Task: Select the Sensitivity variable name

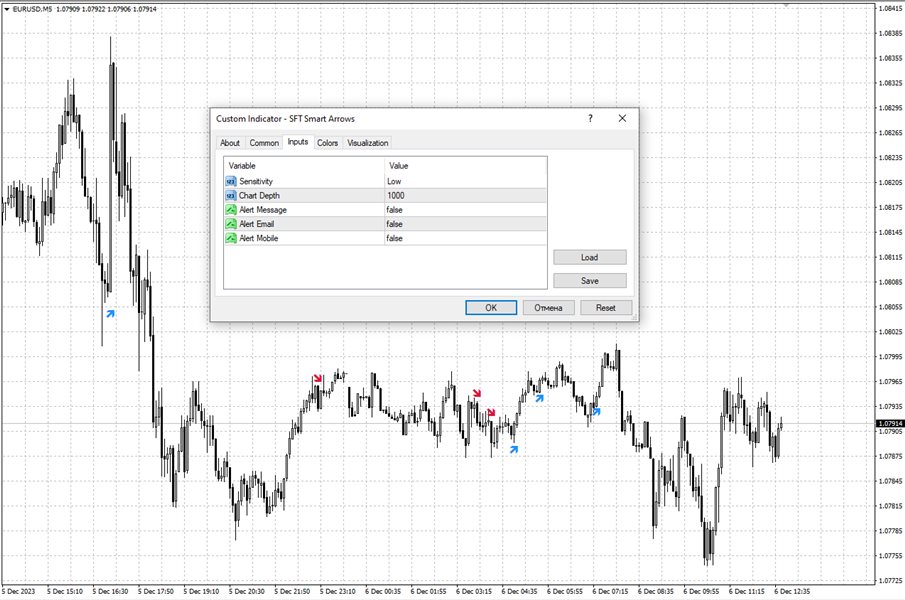Action: pyautogui.click(x=256, y=181)
